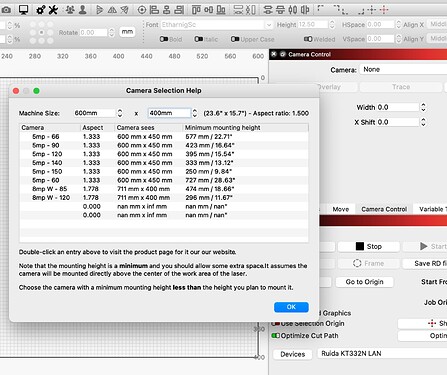
Task: Click the Save RD file button
Action: tap(425, 263)
